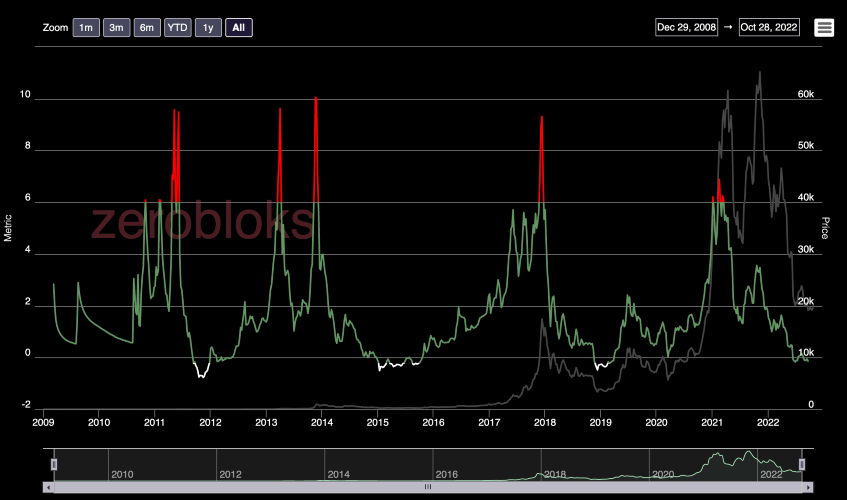Grab the right navigator range handle
This screenshot has height=500, width=847.
click(x=802, y=464)
